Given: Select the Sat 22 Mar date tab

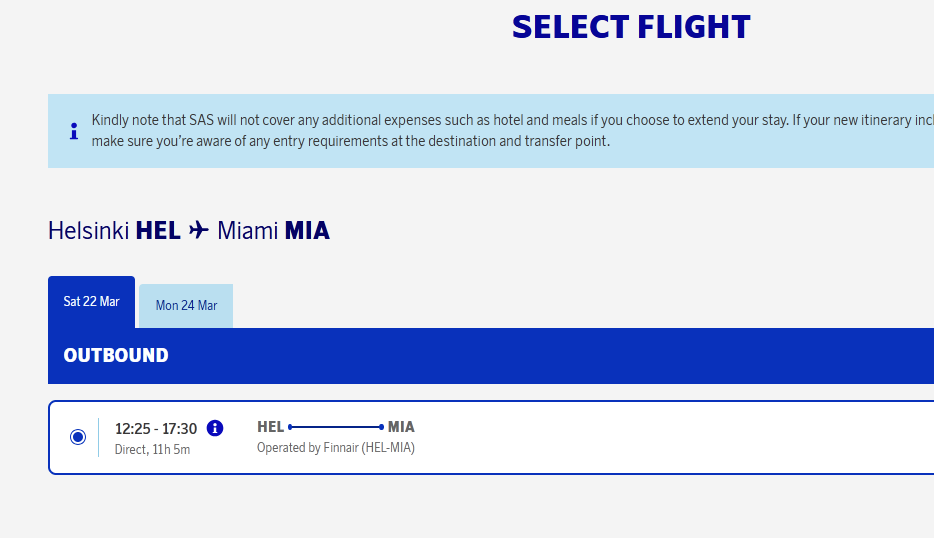Looking at the screenshot, I should tap(91, 302).
